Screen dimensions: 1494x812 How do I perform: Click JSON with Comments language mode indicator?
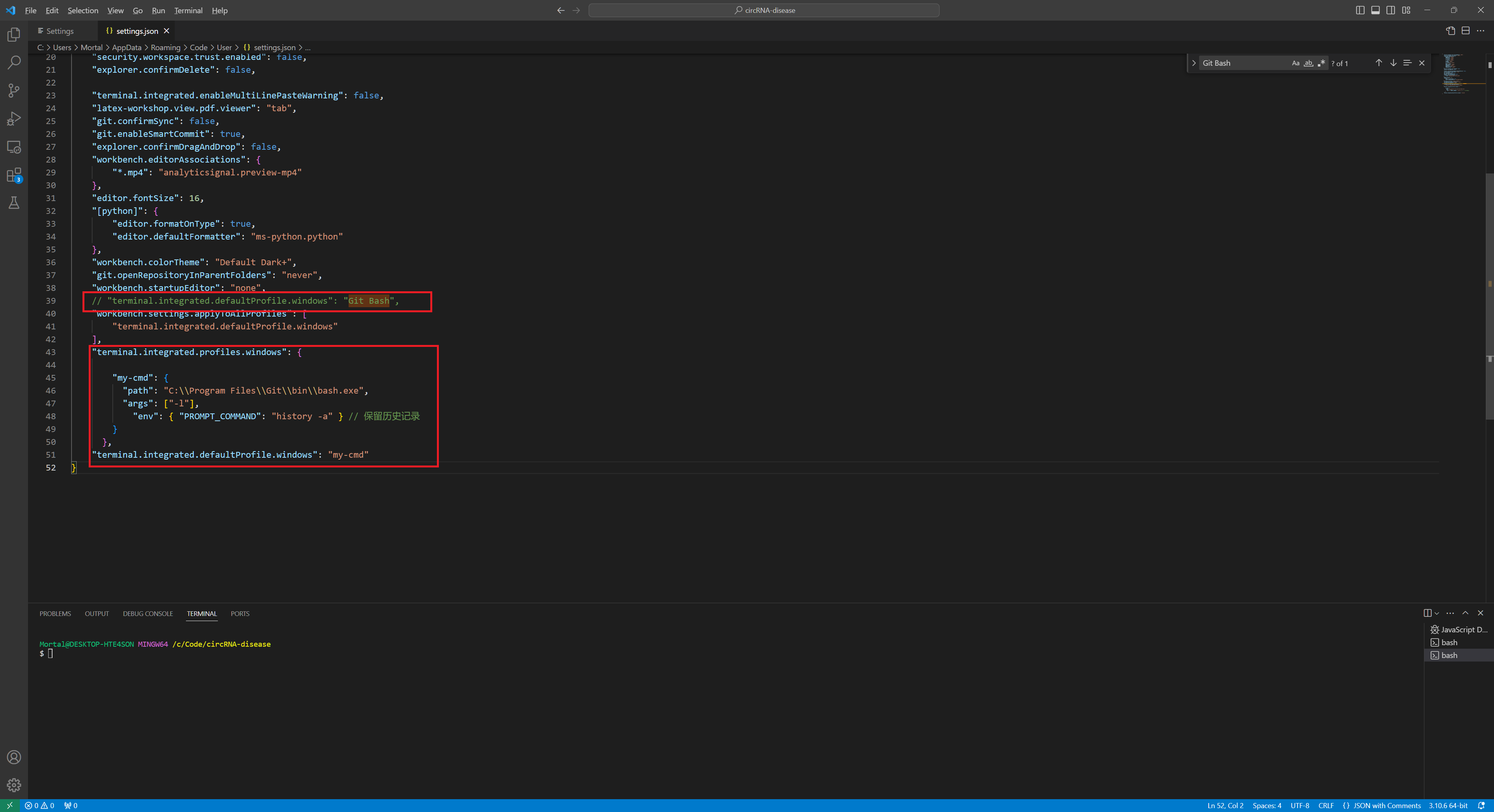coord(1385,806)
